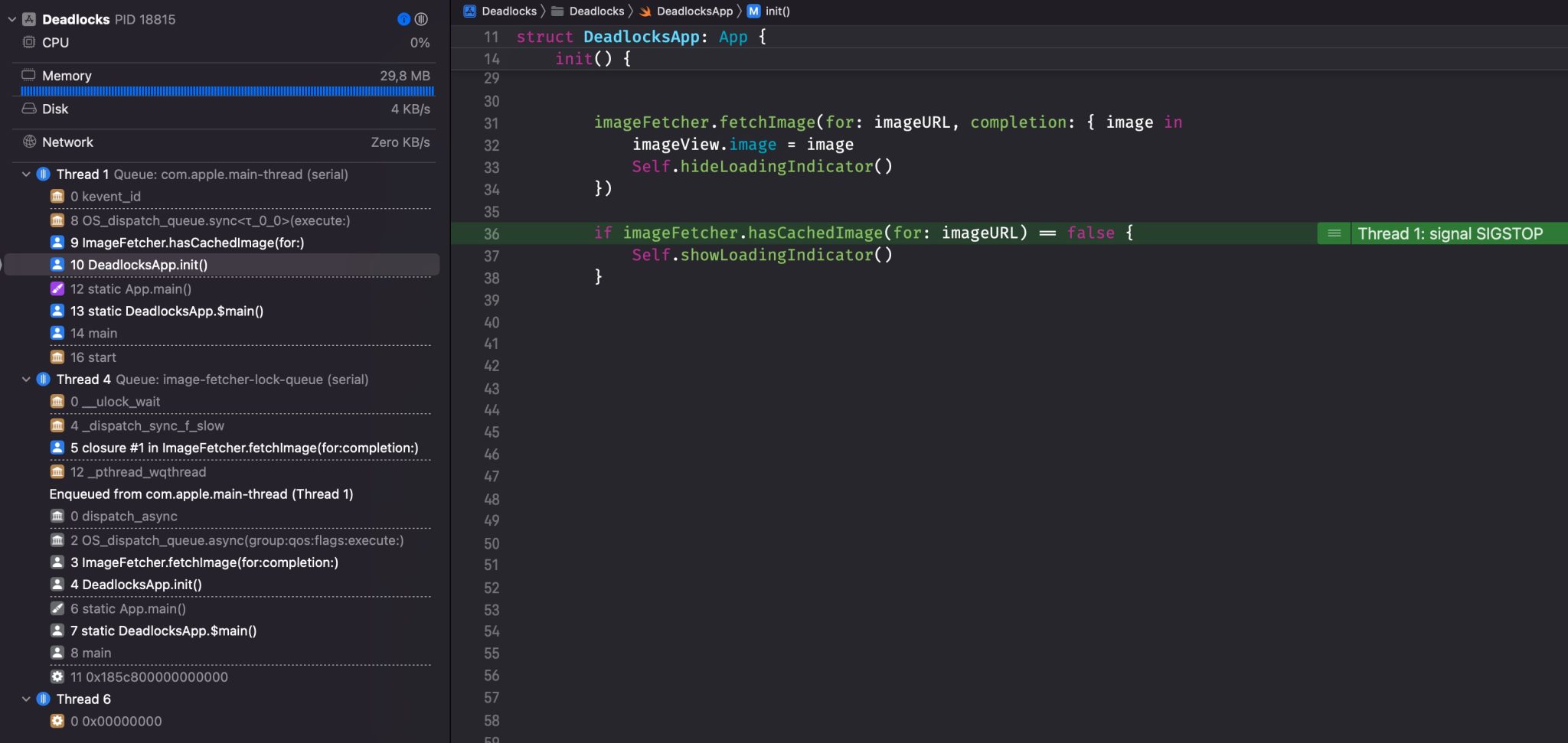
Task: Select the Thread 4 queue indicator icon
Action: tap(43, 379)
